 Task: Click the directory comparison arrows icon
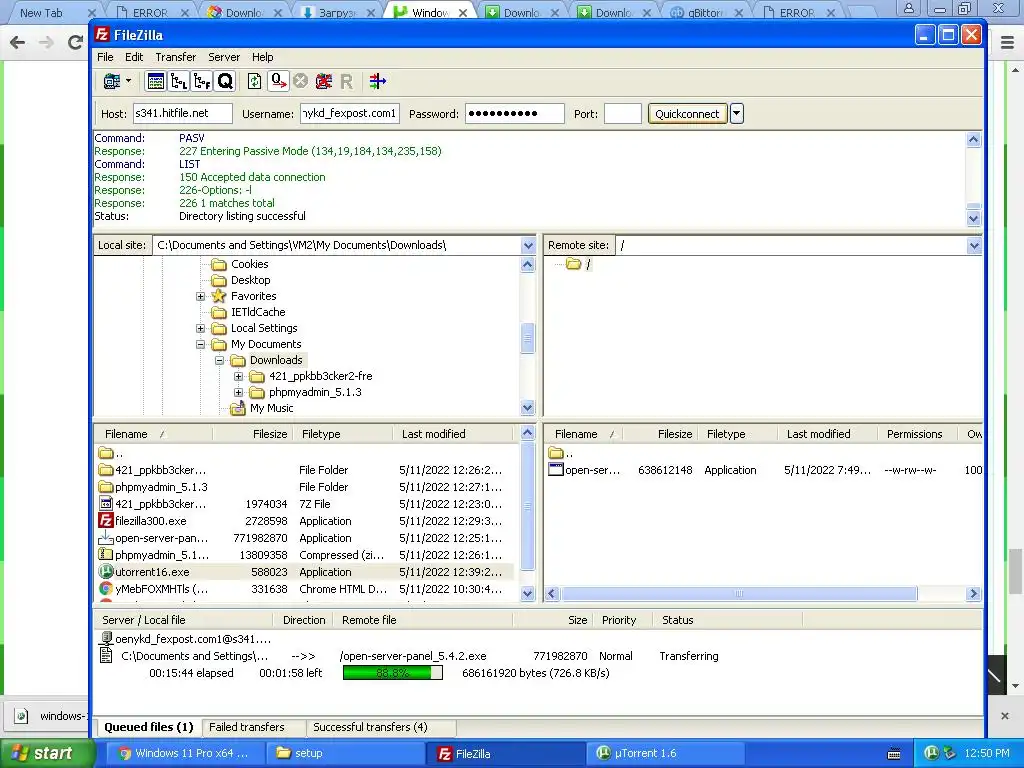pyautogui.click(x=377, y=81)
